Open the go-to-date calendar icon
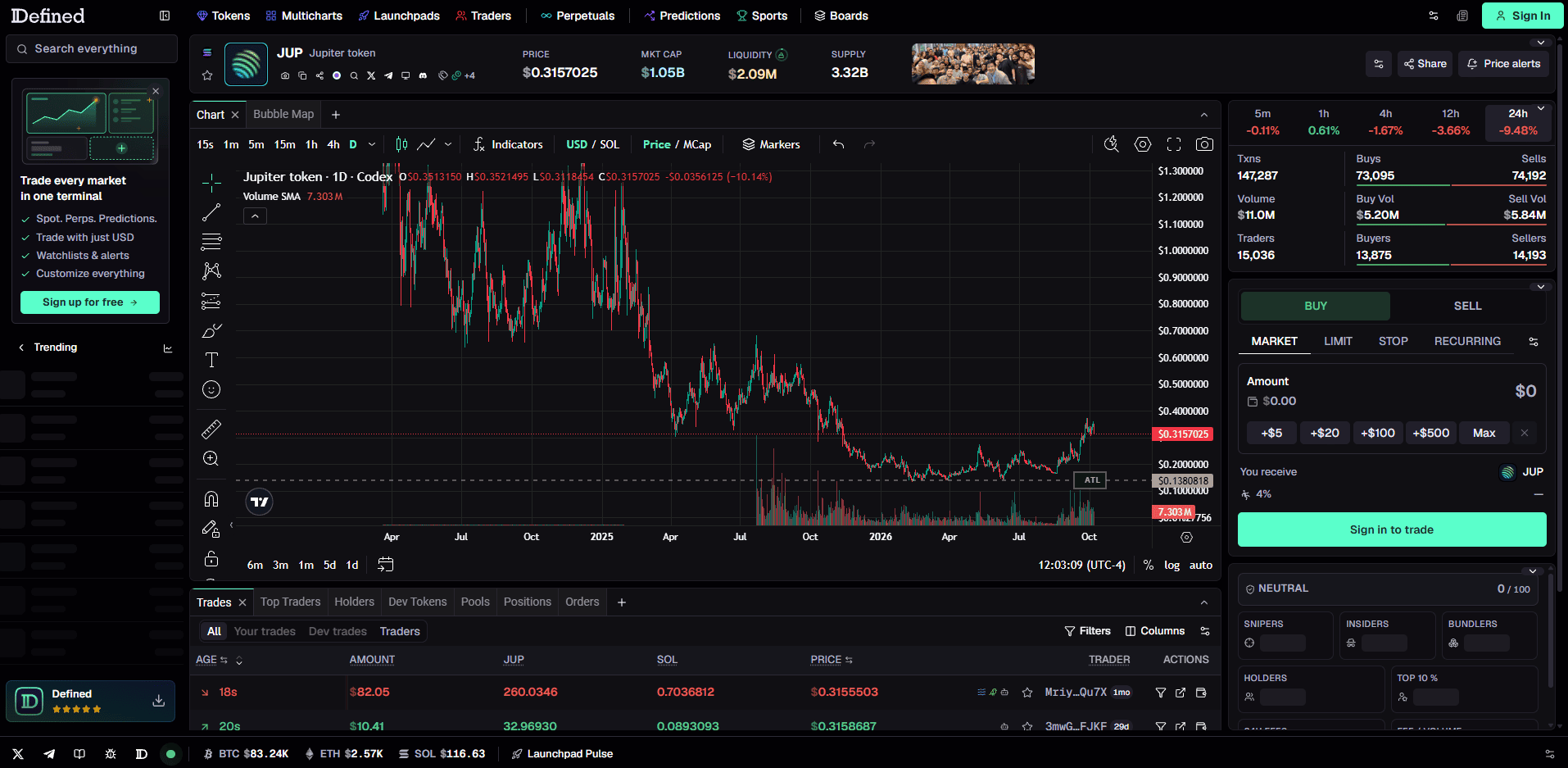Screen dimensions: 1568x768 click(x=386, y=565)
